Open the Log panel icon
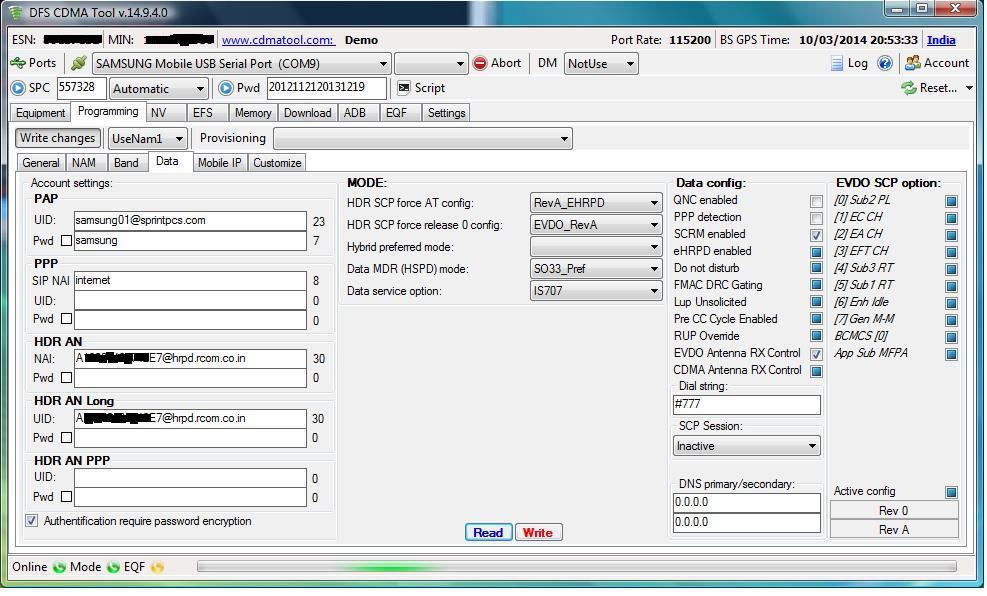The width and height of the screenshot is (987, 596). coord(838,63)
